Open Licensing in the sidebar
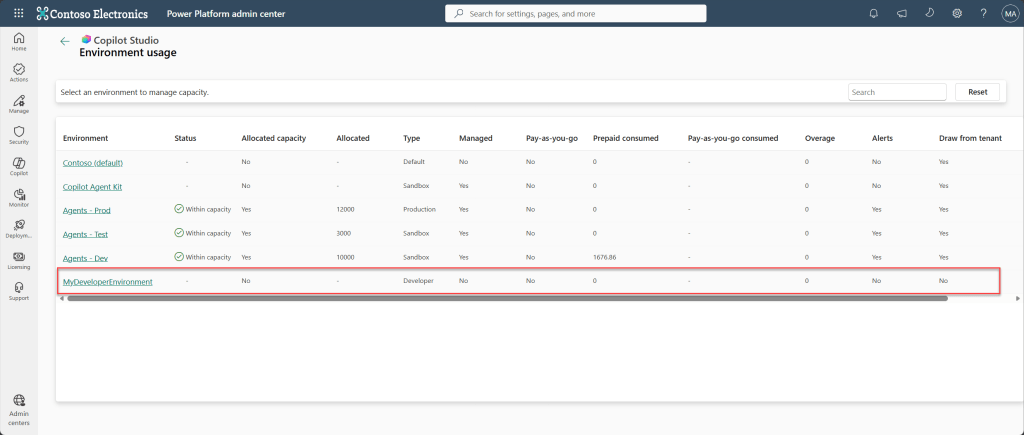Screen dimensions: 1024x435 tap(19, 260)
